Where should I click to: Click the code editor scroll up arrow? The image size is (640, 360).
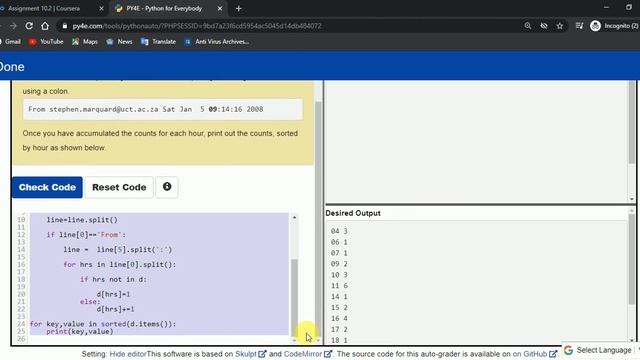(x=294, y=218)
